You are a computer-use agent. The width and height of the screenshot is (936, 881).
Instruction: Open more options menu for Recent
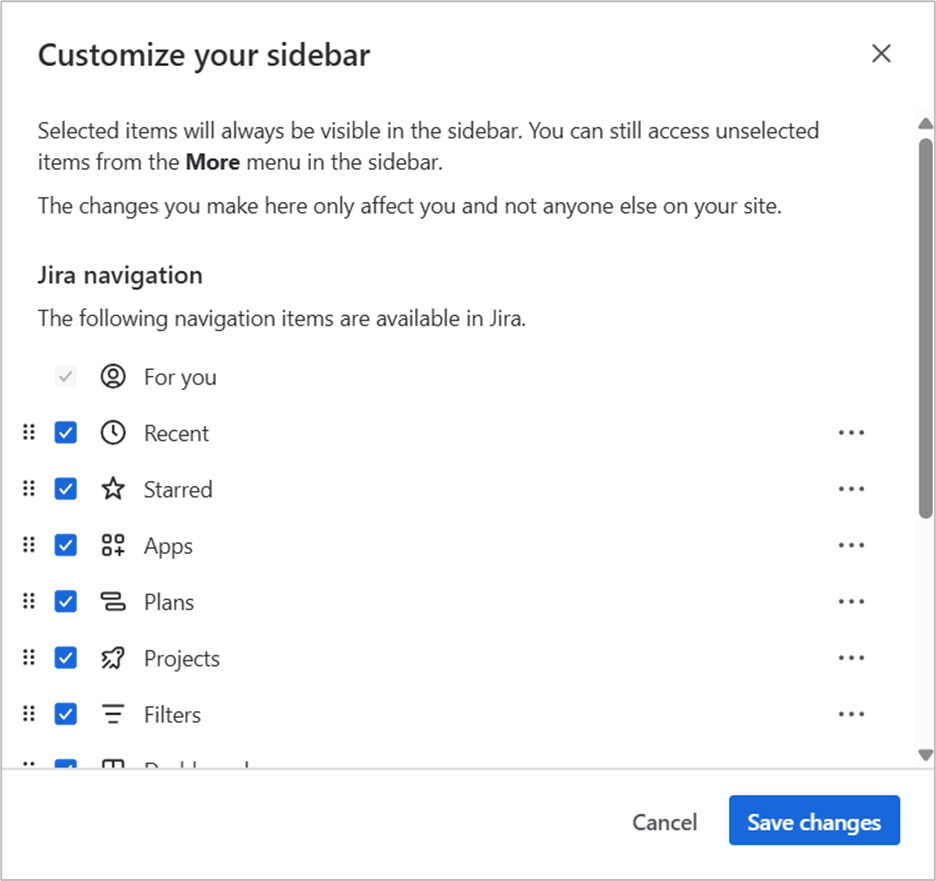pyautogui.click(x=851, y=433)
